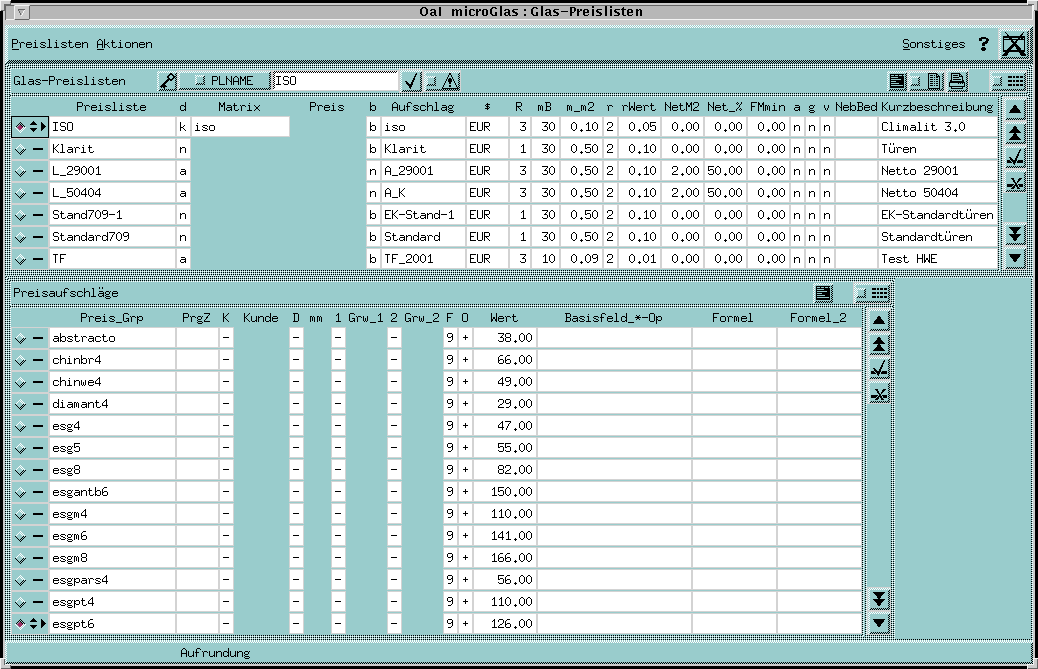Screen dimensions: 1038x669
Task: Click the insert-row check icon in Preisaufschläge panel
Action: click(879, 369)
